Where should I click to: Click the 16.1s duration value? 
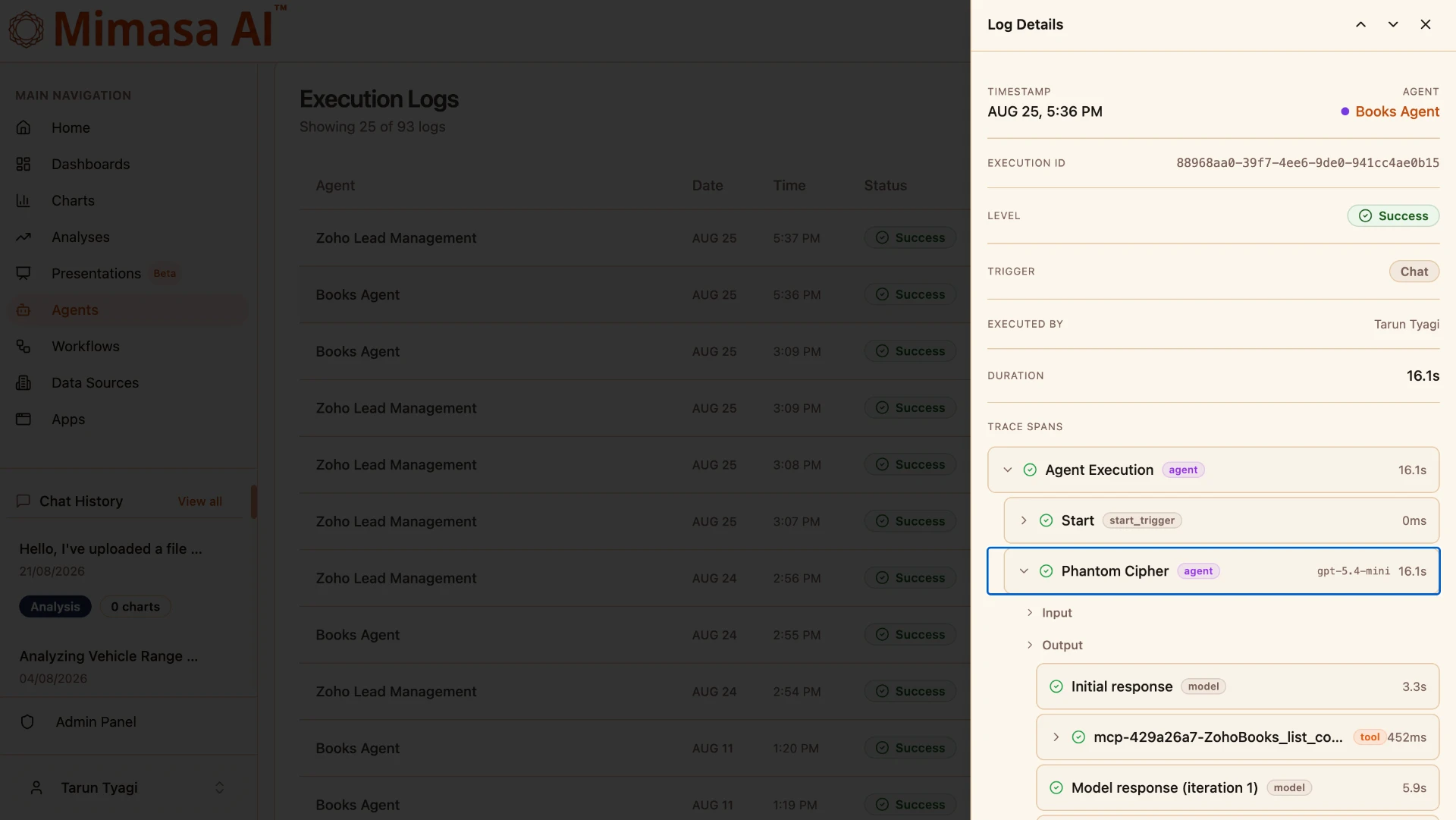(1423, 375)
